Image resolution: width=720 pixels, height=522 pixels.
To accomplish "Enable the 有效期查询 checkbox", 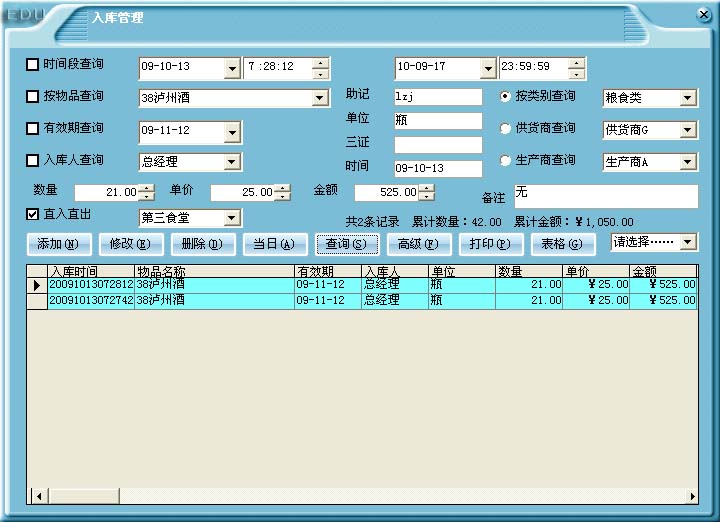I will [32, 129].
